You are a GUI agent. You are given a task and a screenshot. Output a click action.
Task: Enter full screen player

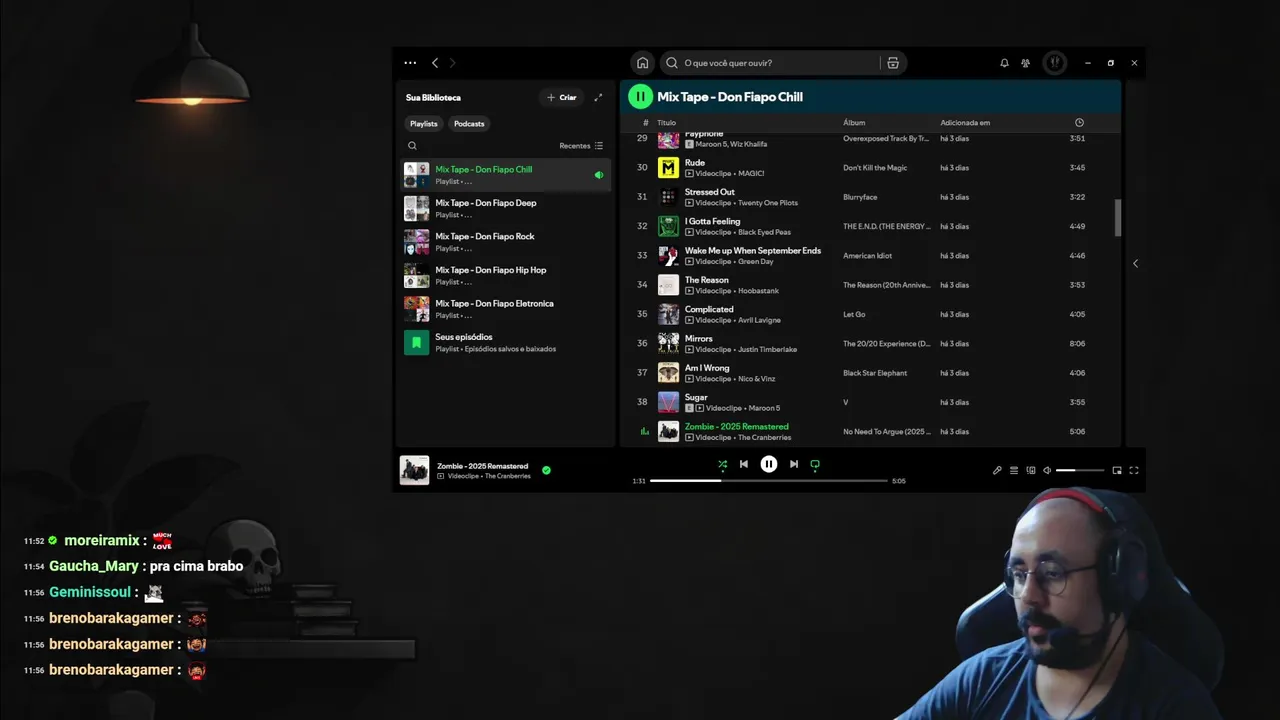[1134, 470]
